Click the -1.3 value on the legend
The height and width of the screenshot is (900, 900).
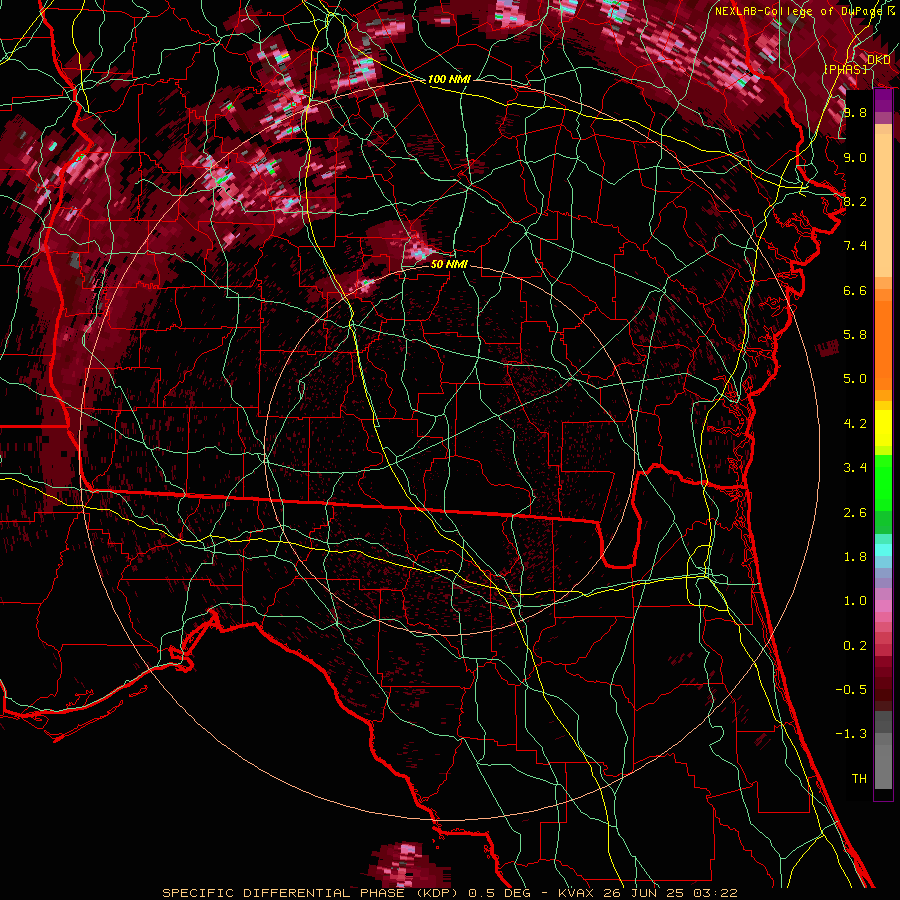click(x=851, y=734)
